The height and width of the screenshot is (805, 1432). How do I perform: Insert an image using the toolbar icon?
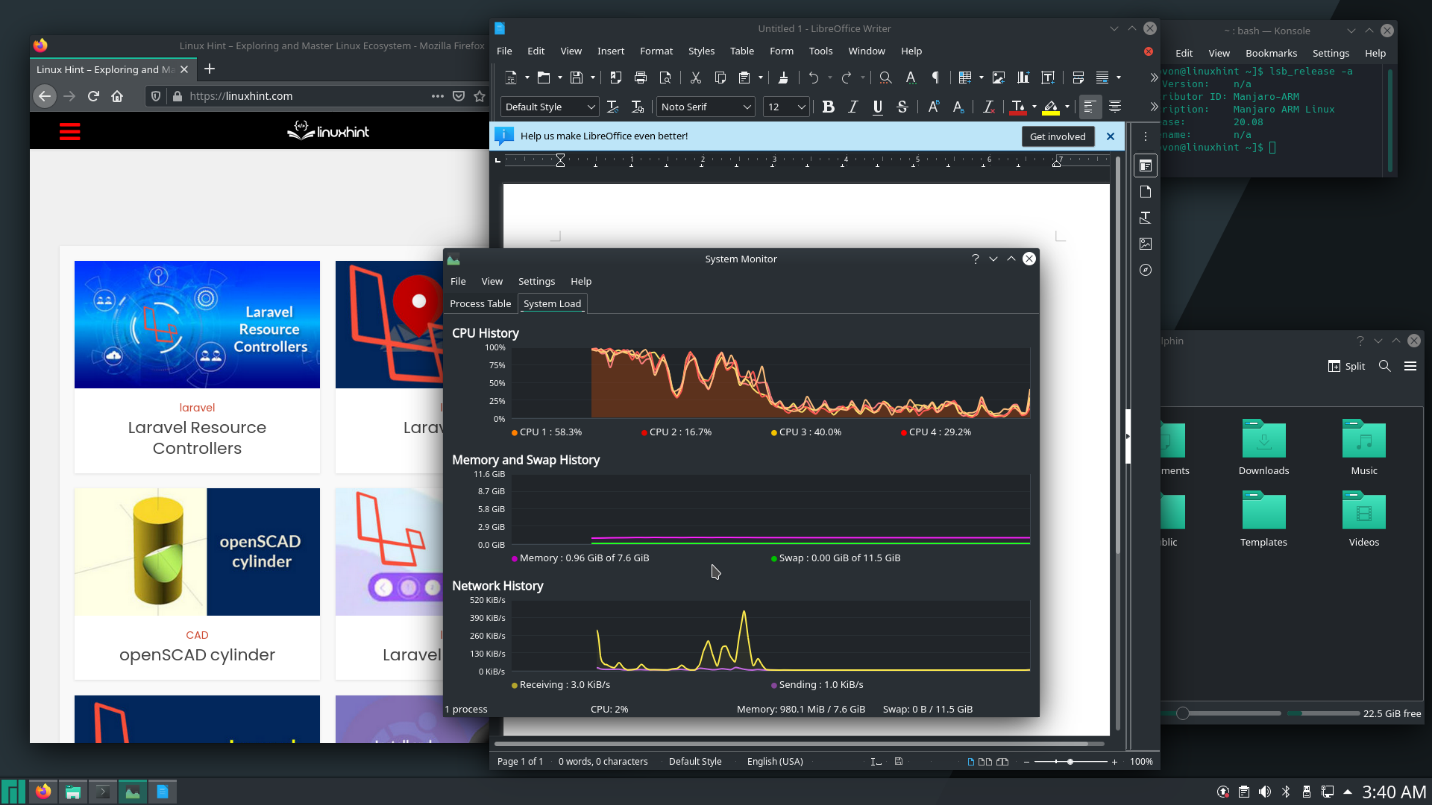(x=998, y=78)
